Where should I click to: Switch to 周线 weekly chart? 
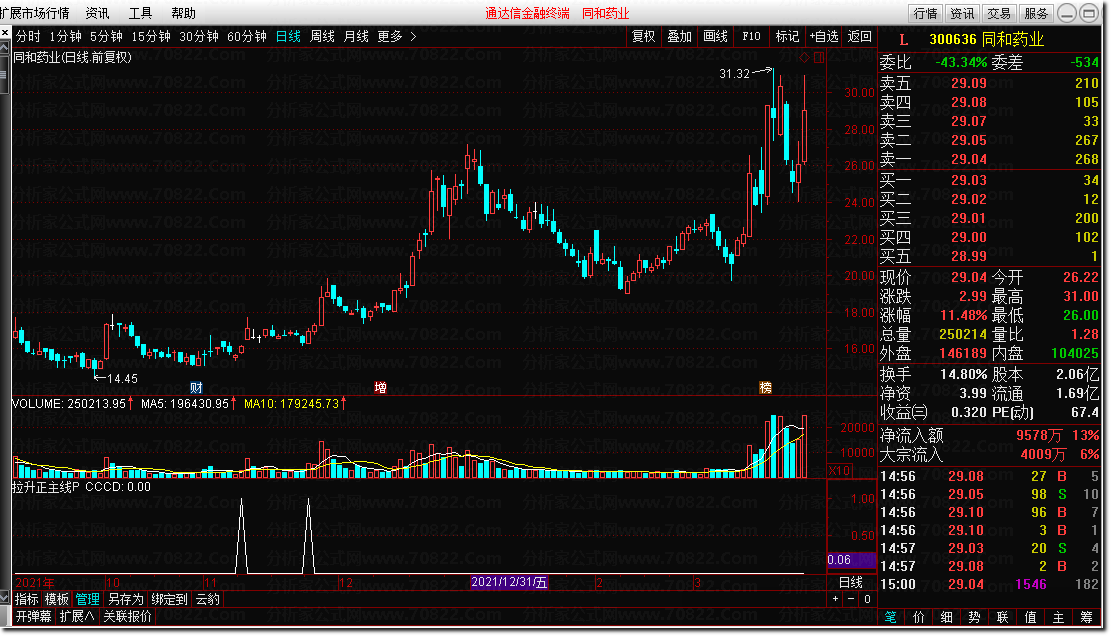(x=323, y=36)
